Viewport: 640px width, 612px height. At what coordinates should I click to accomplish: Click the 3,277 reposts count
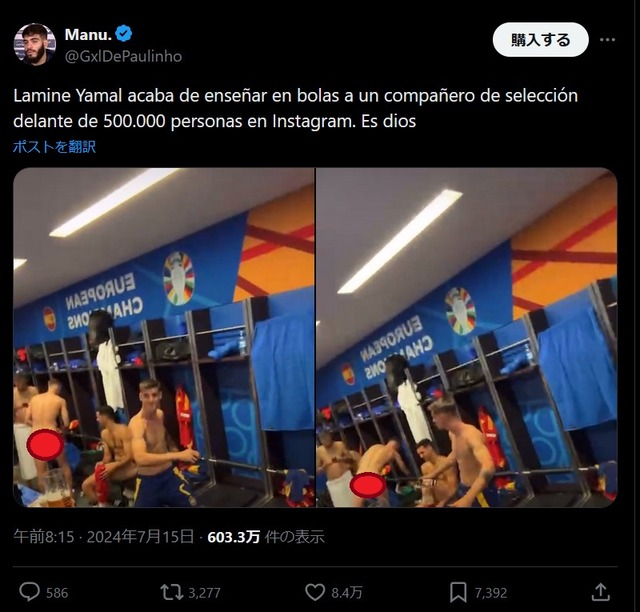pyautogui.click(x=204, y=593)
